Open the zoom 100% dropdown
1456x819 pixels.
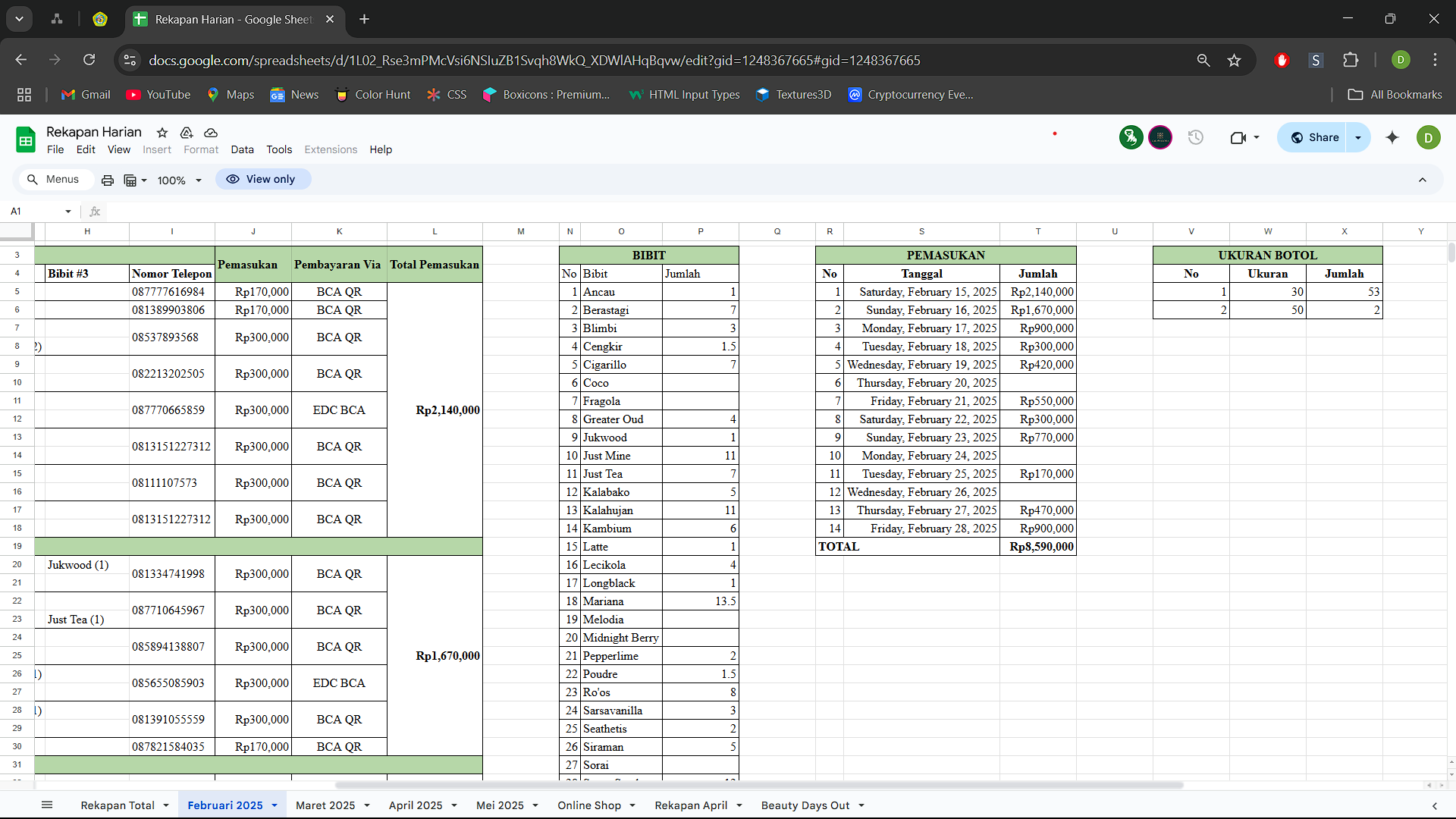(x=180, y=180)
